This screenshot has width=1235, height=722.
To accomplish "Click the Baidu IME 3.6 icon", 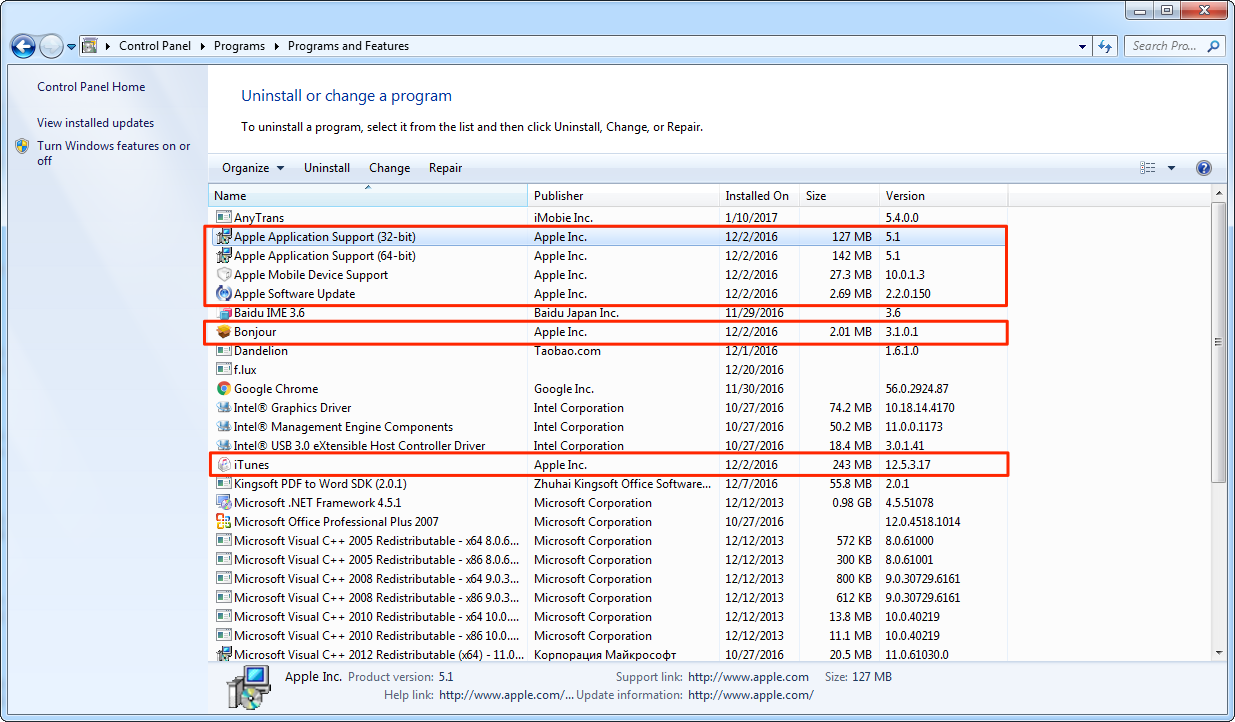I will coord(224,313).
